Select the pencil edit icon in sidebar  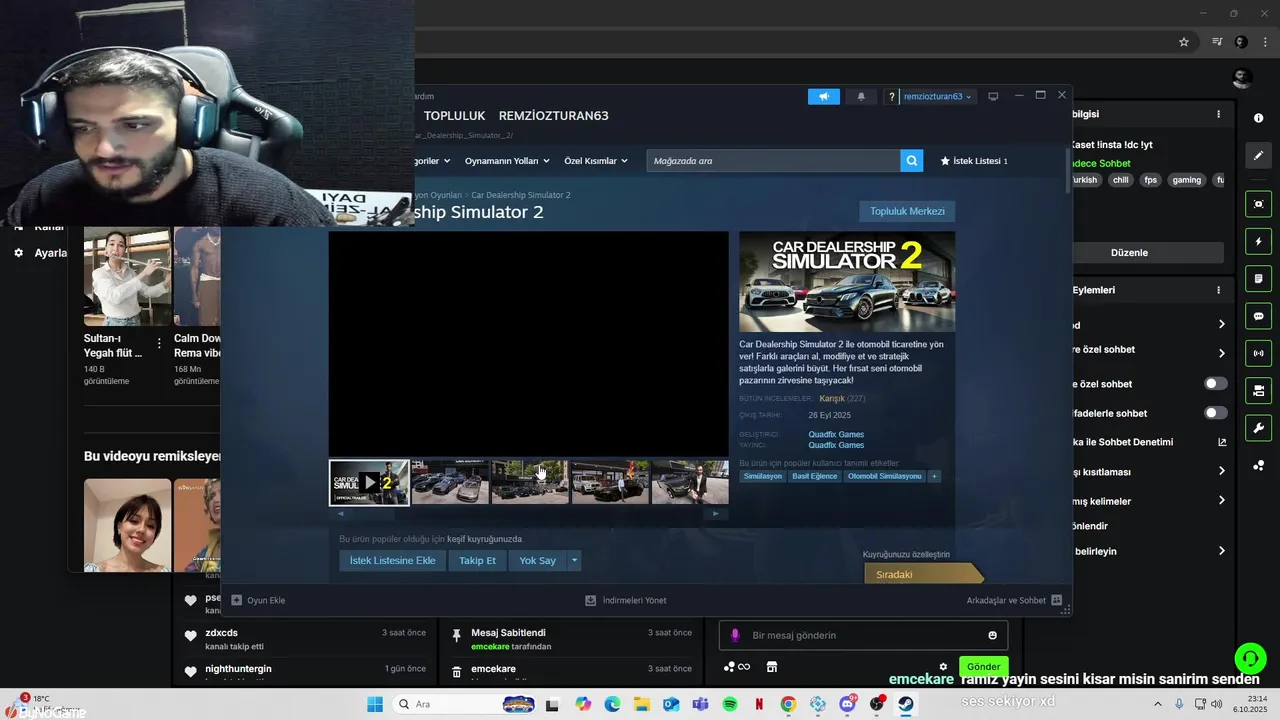[x=1258, y=156]
